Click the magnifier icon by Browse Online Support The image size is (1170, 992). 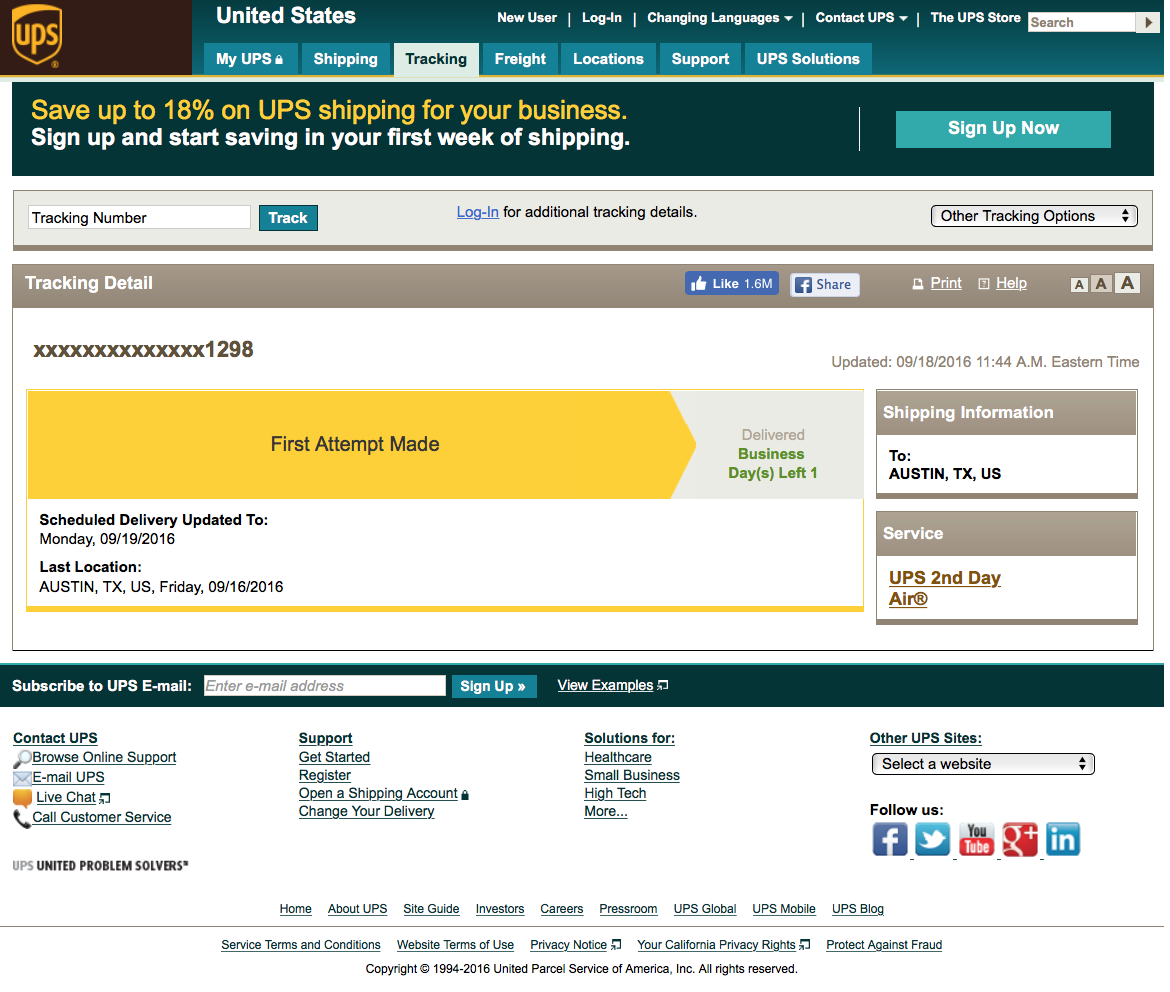(22, 758)
